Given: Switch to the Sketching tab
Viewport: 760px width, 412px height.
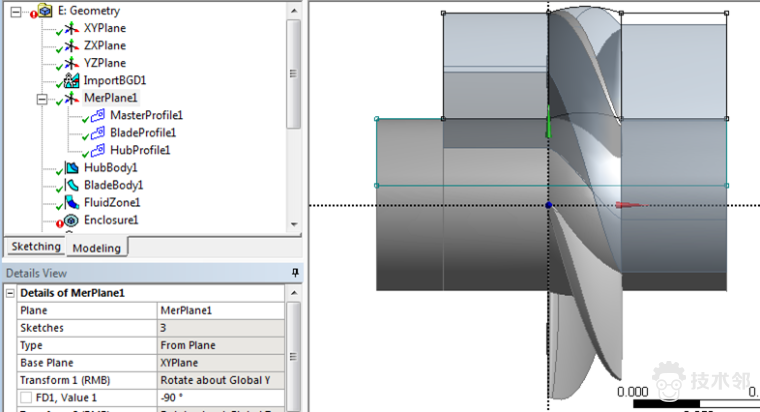Looking at the screenshot, I should tap(36, 246).
